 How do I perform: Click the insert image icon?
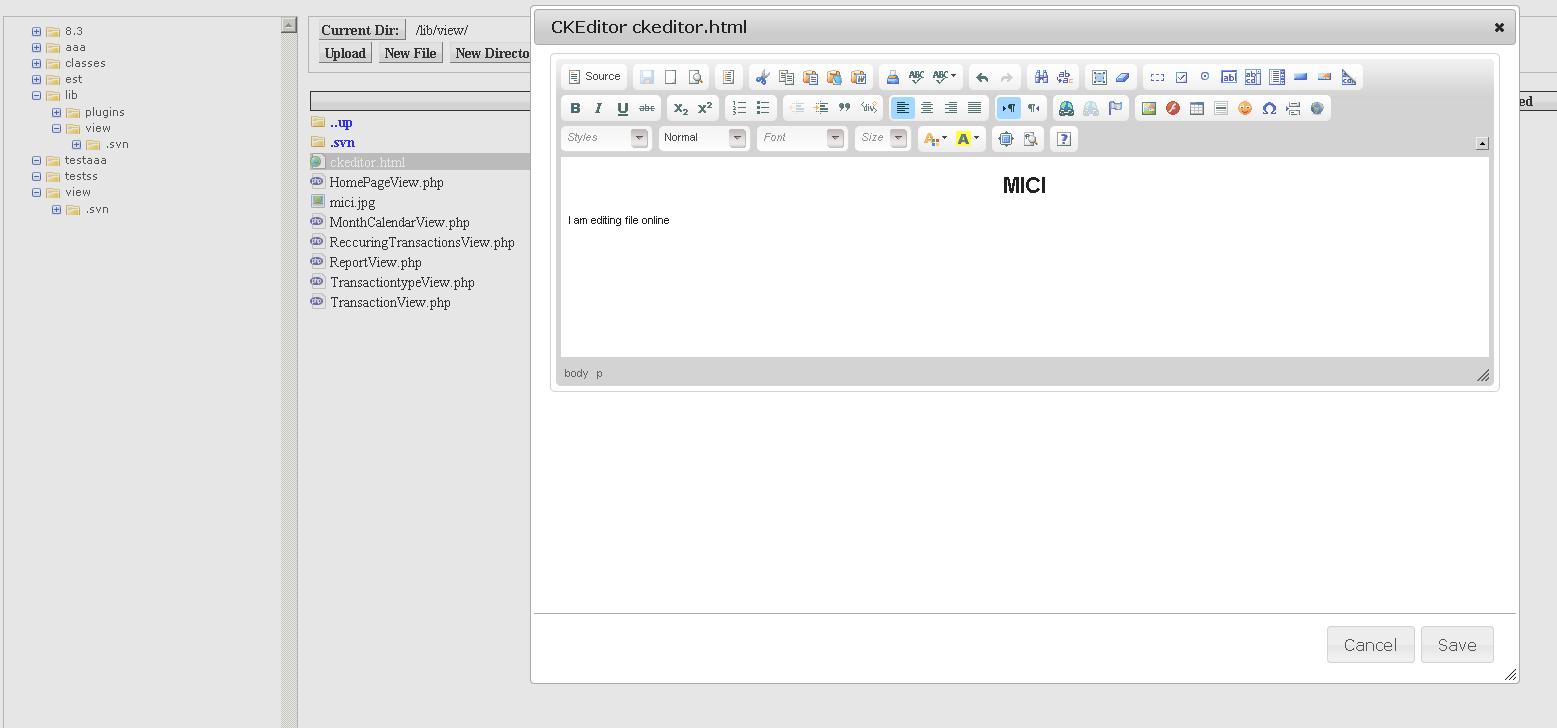[x=1149, y=108]
